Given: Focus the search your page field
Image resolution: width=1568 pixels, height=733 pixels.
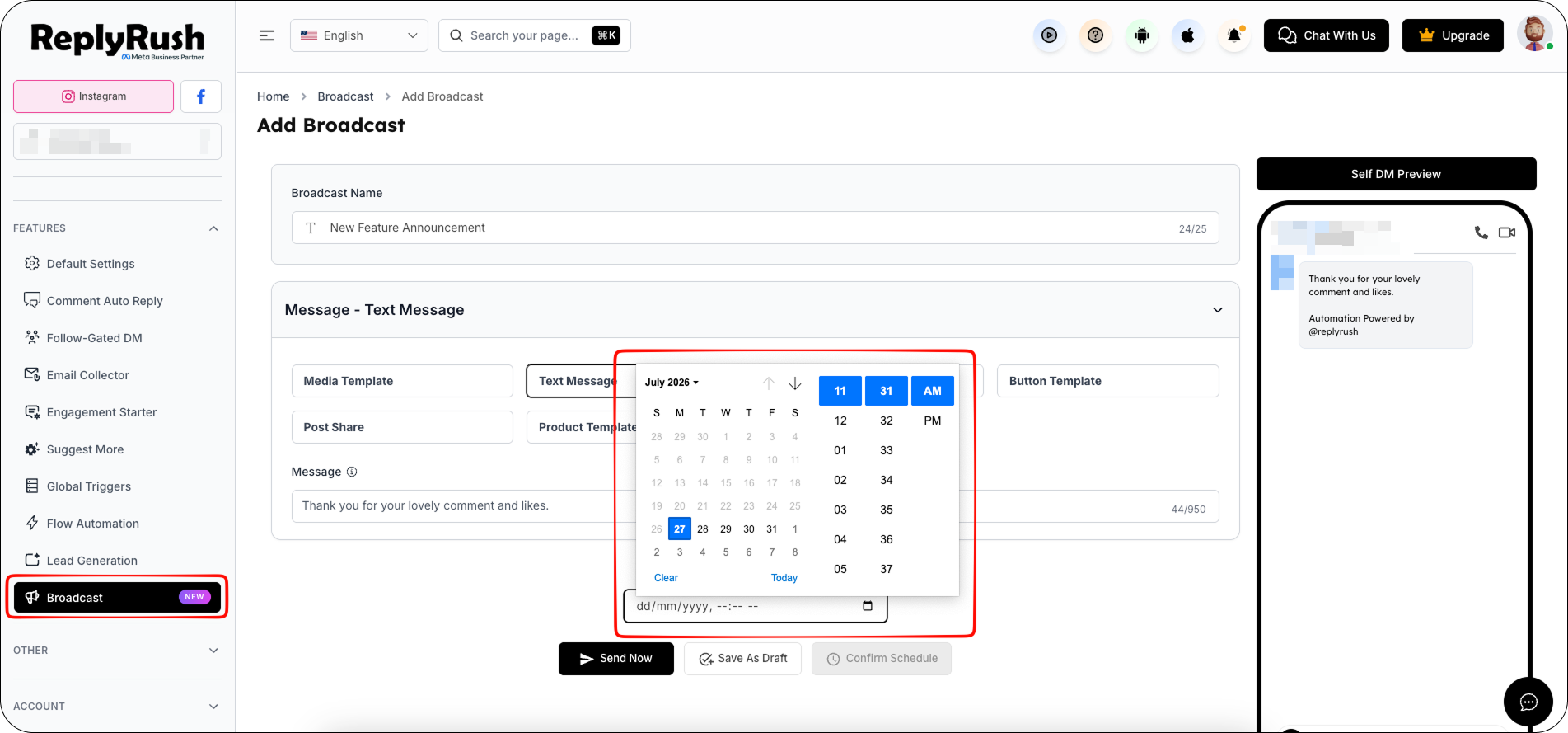Looking at the screenshot, I should coord(535,35).
